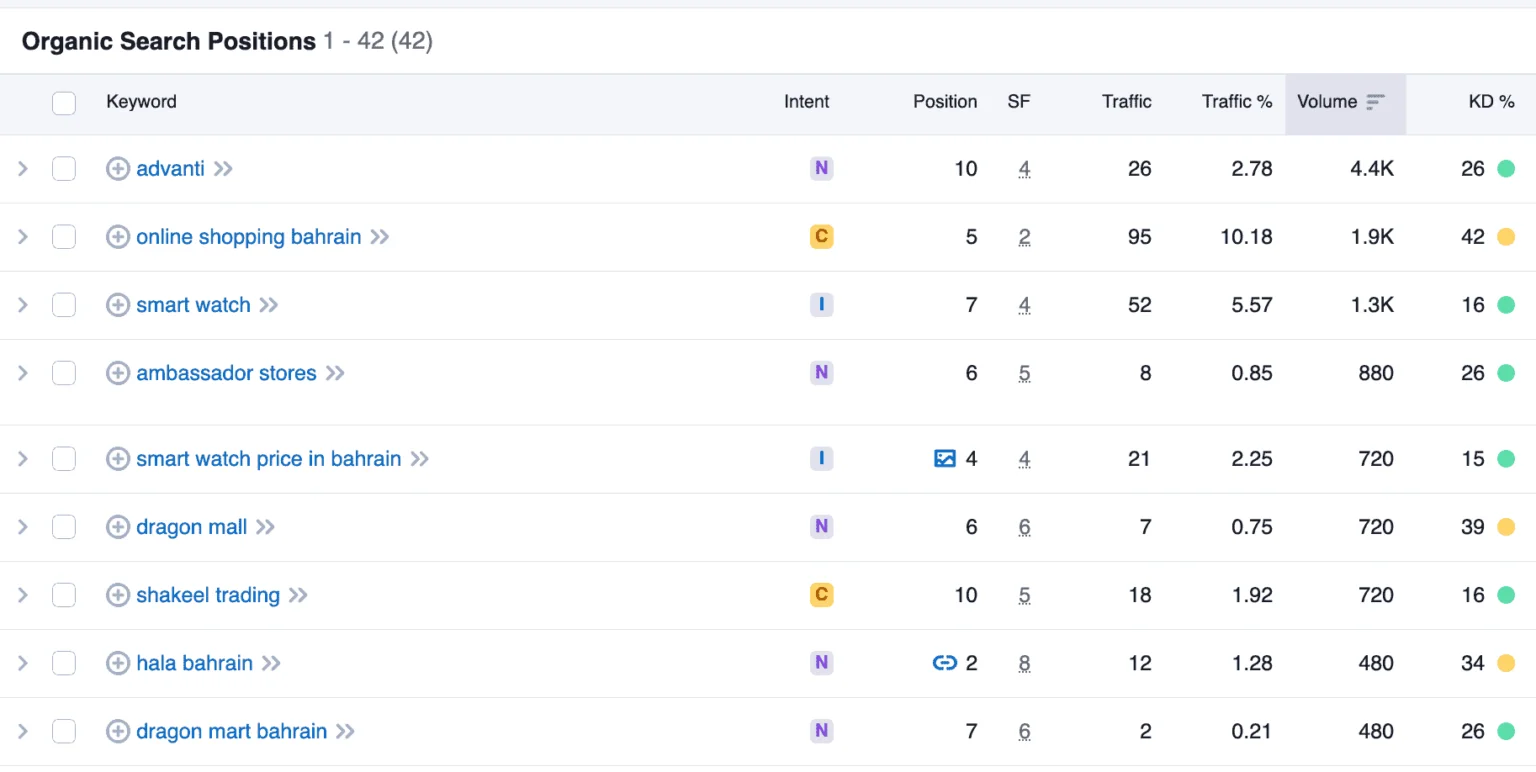Expand the advanti row details
This screenshot has width=1536, height=772.
23,169
